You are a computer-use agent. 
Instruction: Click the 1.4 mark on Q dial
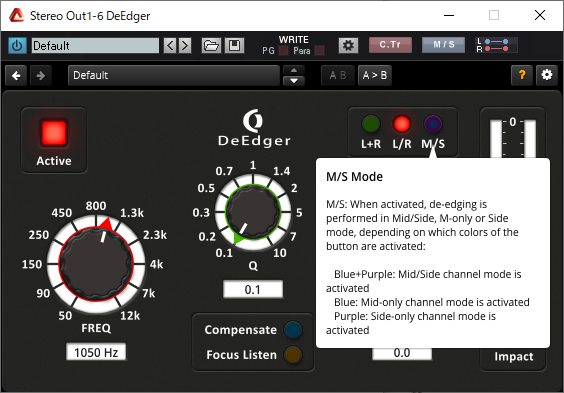[281, 171]
